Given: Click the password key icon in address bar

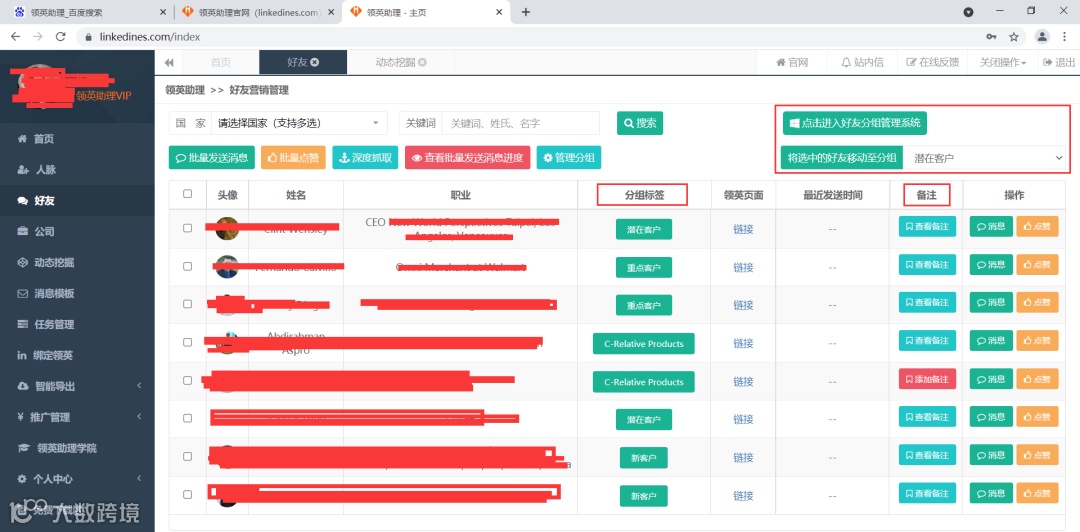Looking at the screenshot, I should (x=991, y=37).
